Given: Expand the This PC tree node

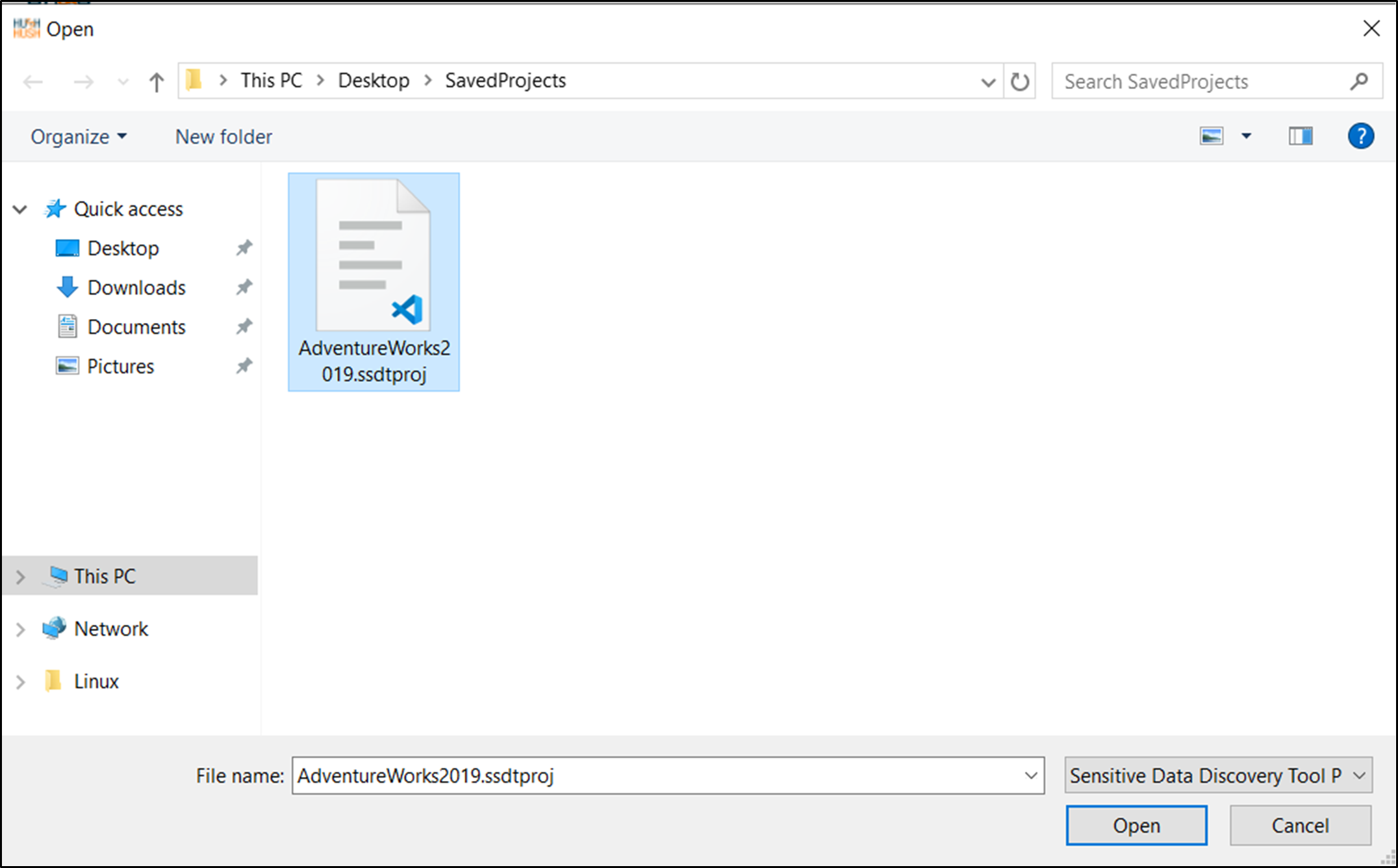Looking at the screenshot, I should click(x=20, y=577).
